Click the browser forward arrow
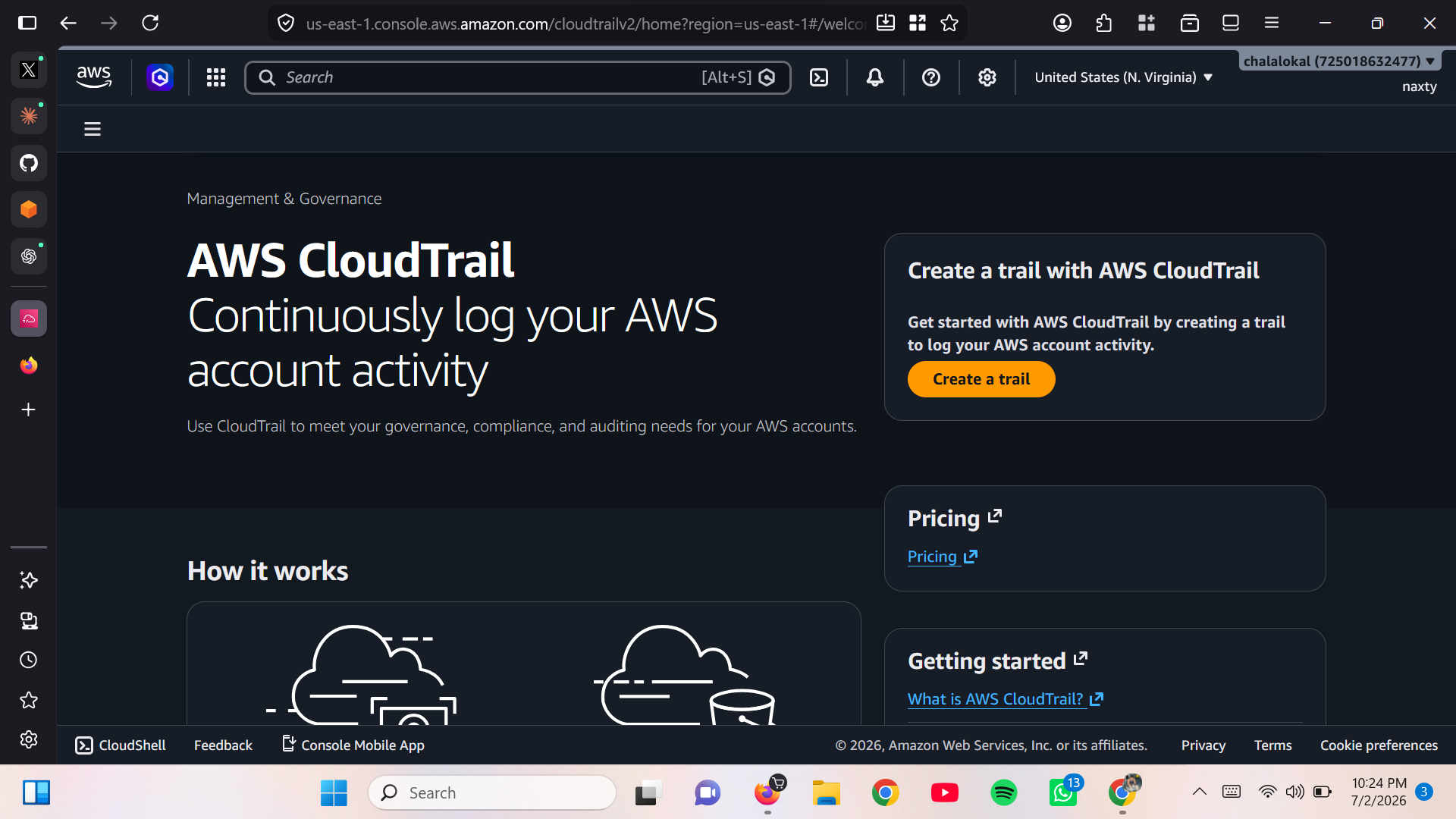1456x819 pixels. (109, 24)
